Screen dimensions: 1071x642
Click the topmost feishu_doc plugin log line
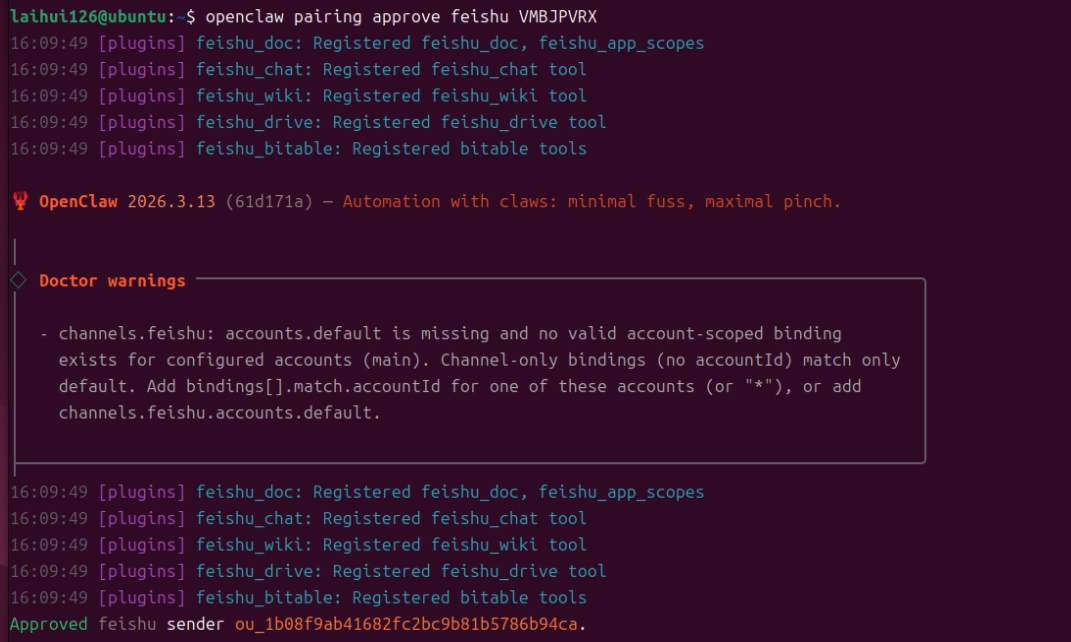click(x=450, y=44)
